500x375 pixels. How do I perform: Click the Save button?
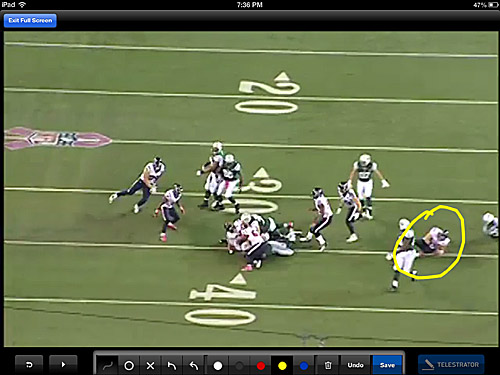coord(387,365)
